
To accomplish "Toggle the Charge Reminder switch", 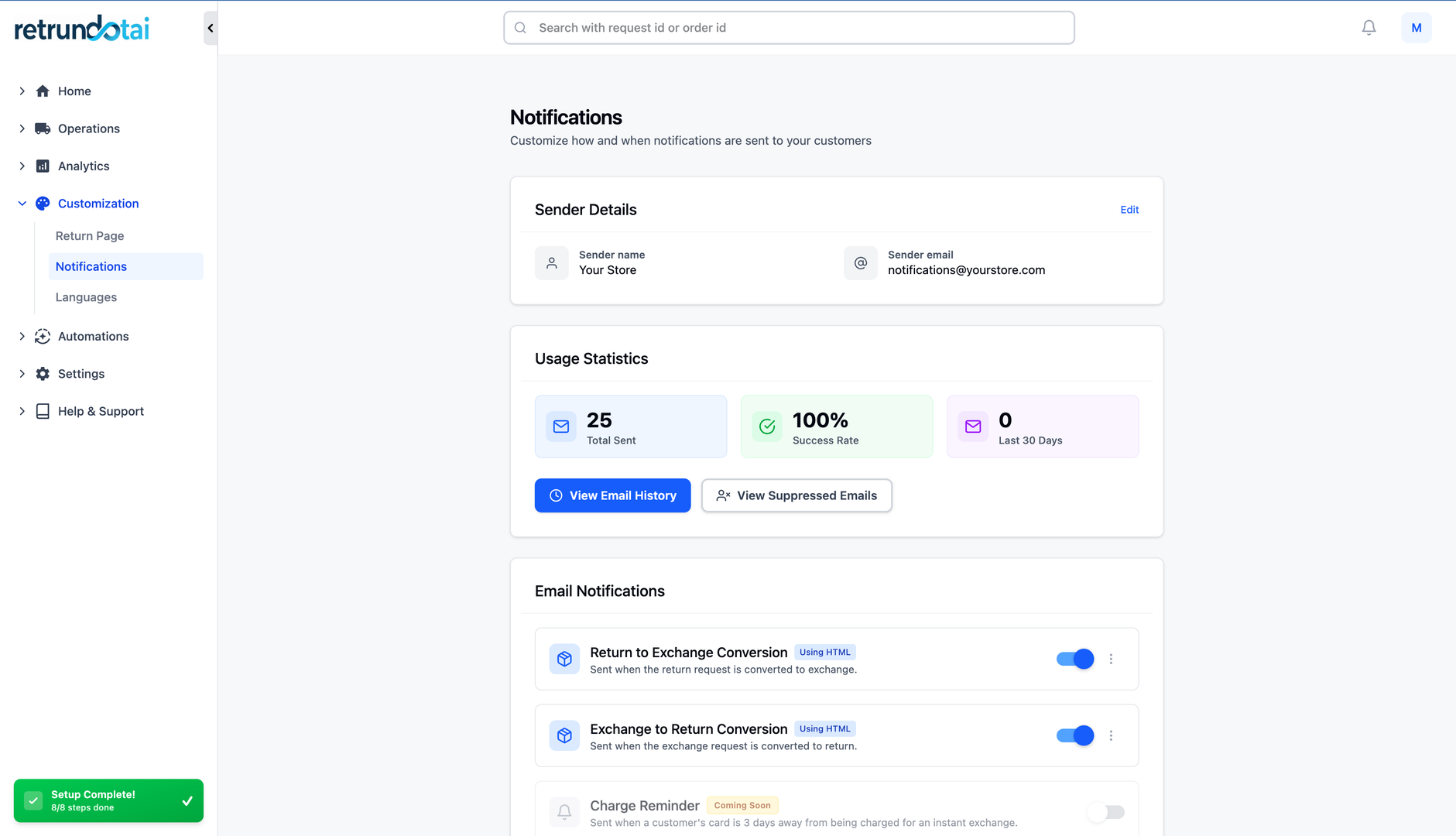I will click(x=1106, y=812).
